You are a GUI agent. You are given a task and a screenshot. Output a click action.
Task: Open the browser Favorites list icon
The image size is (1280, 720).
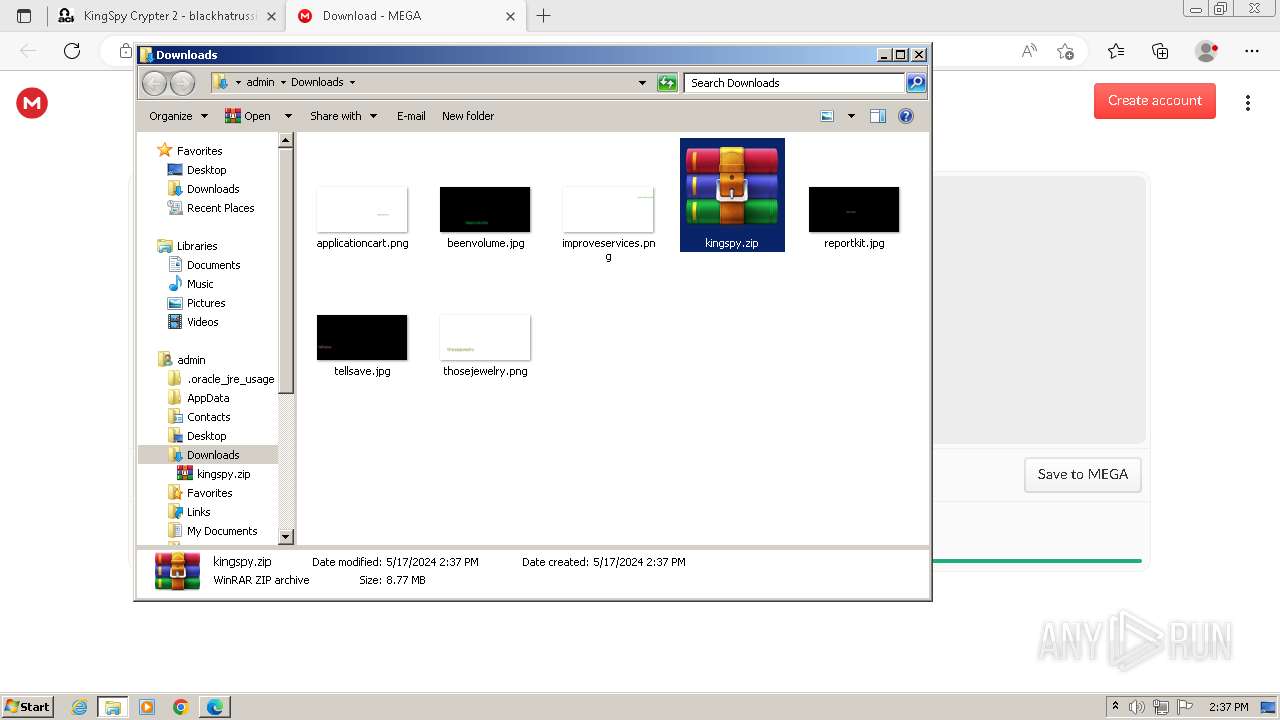click(1116, 51)
